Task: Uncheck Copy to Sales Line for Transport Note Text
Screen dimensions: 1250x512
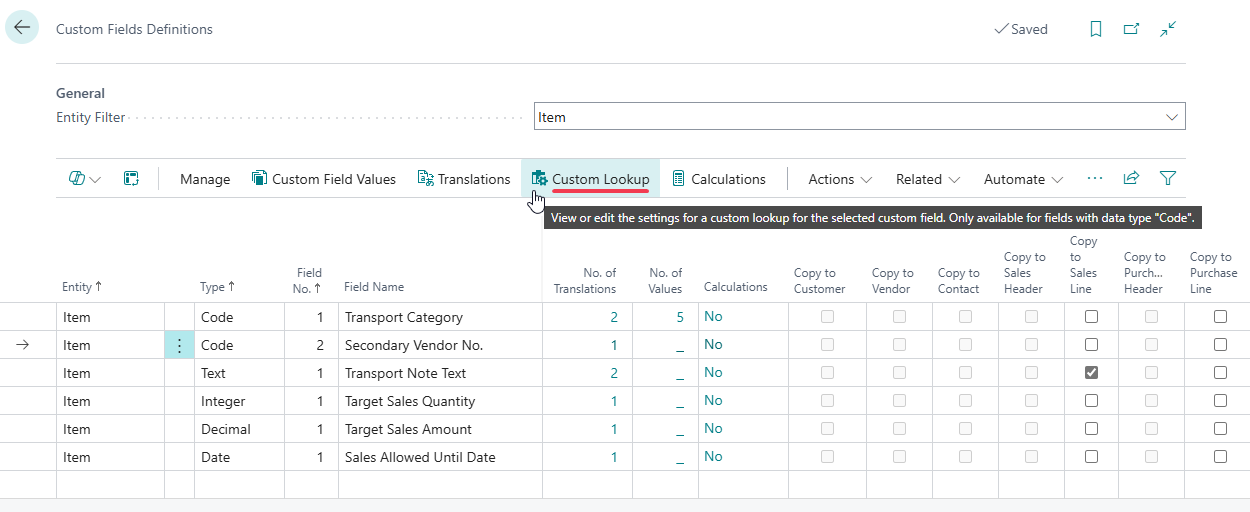Action: pyautogui.click(x=1091, y=373)
